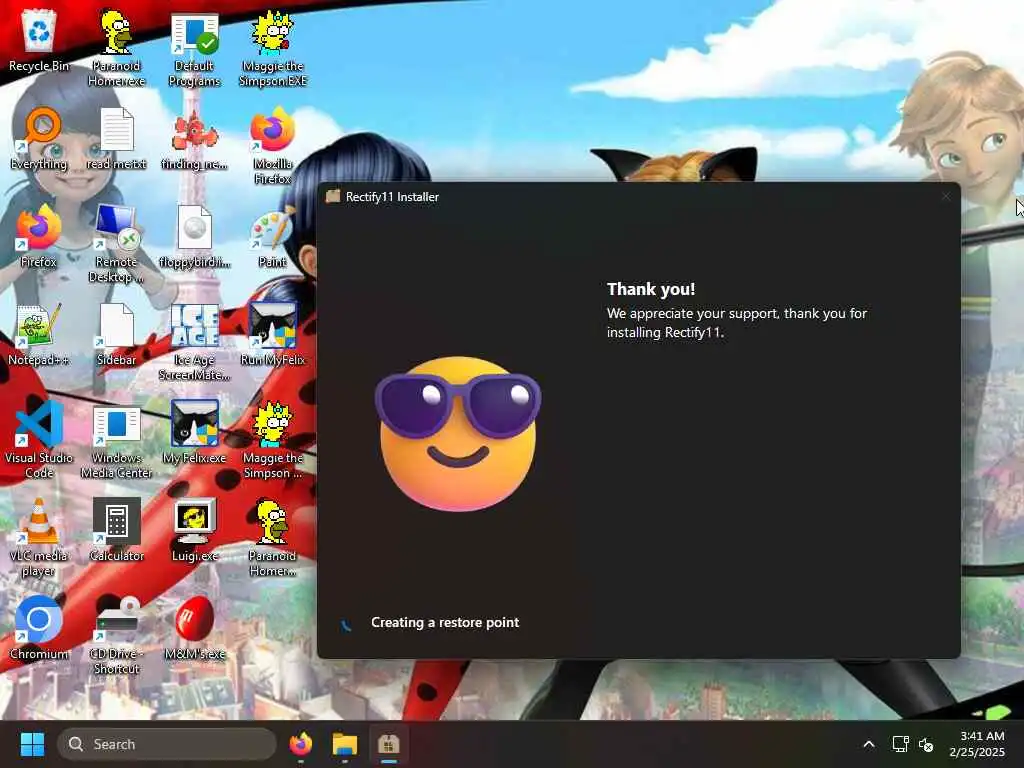Select Paranoid Homer icon beside Luigi.exe
1024x768 pixels.
(273, 537)
